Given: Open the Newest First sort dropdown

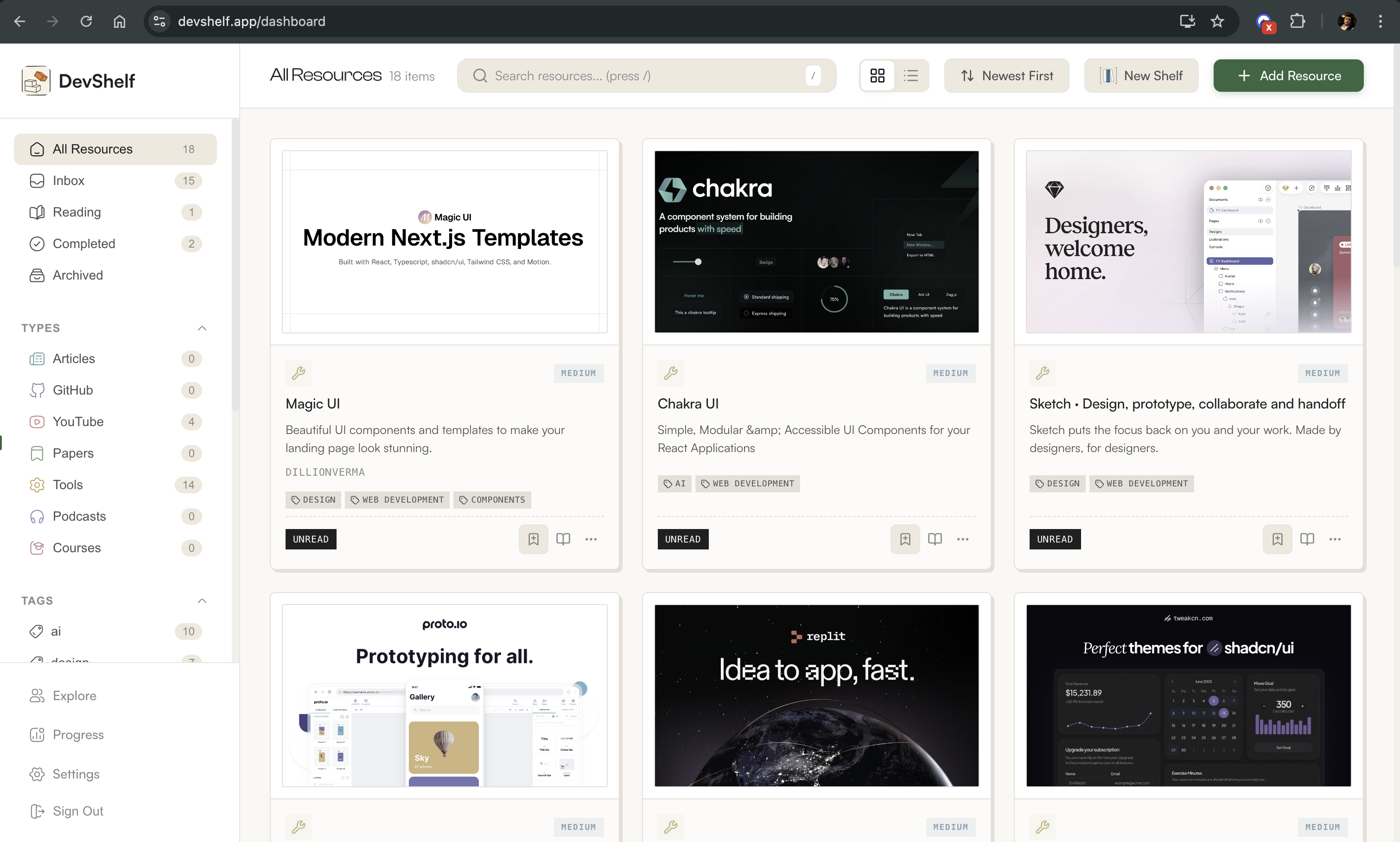Looking at the screenshot, I should [1006, 76].
